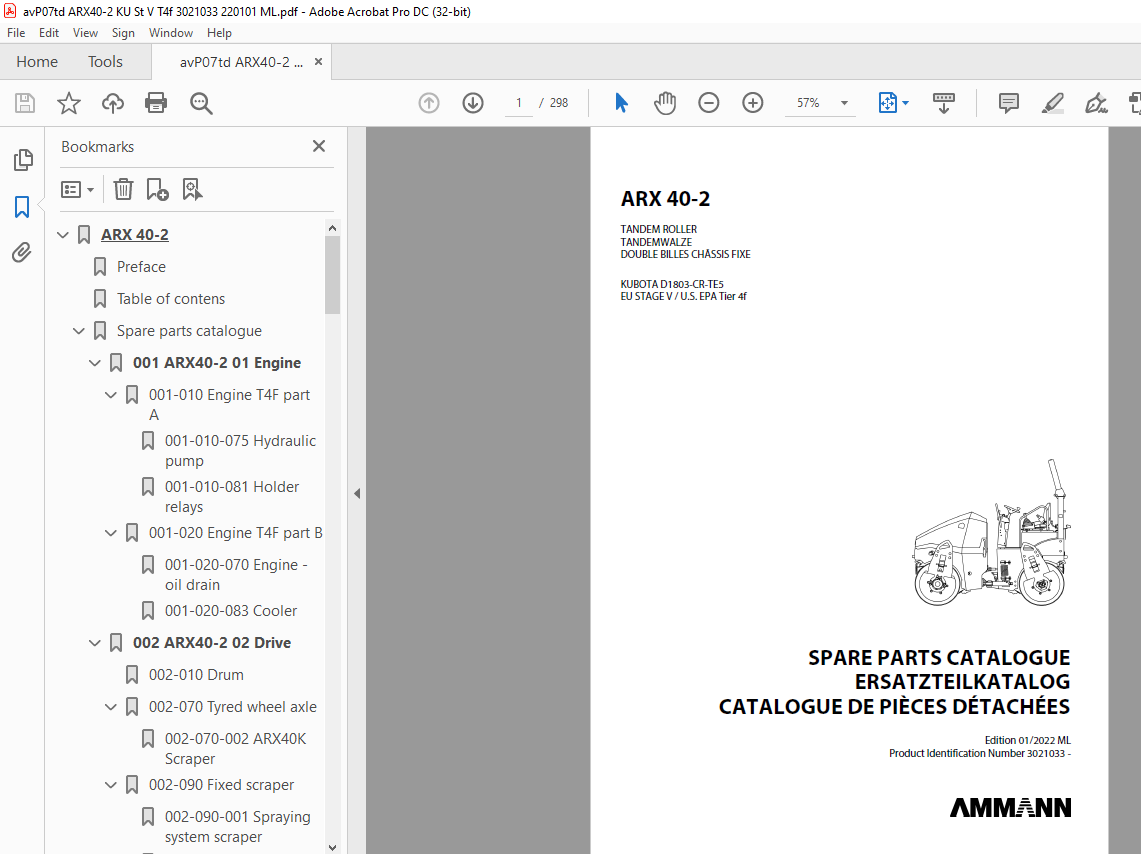
Task: Open the Sign menu
Action: tap(123, 33)
